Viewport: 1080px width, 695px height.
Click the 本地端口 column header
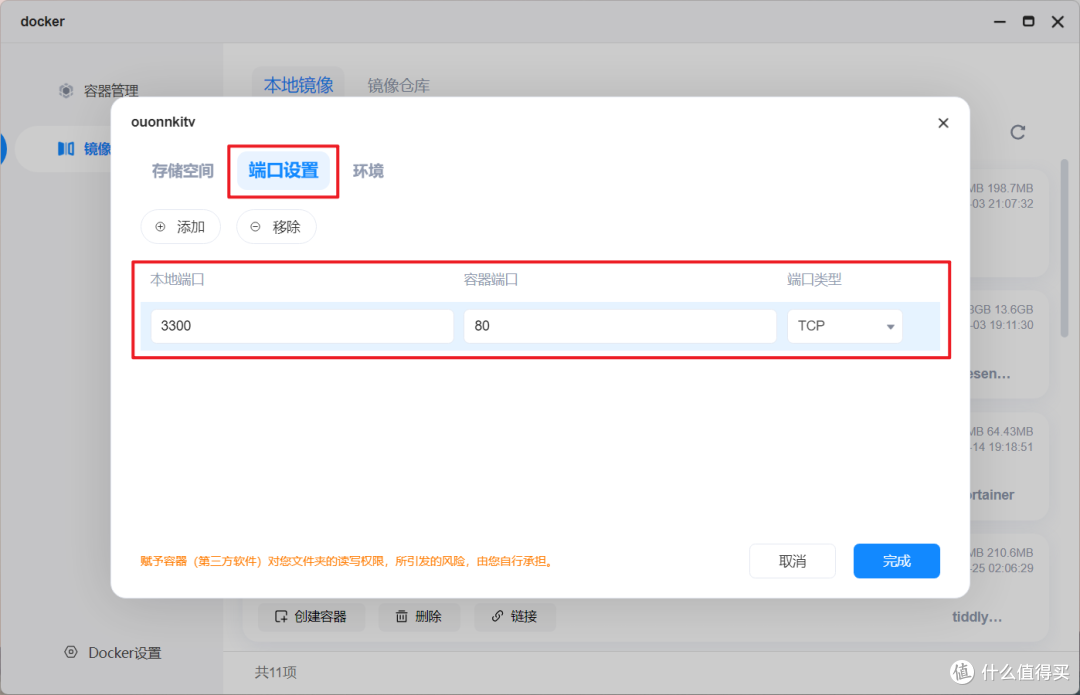point(177,280)
